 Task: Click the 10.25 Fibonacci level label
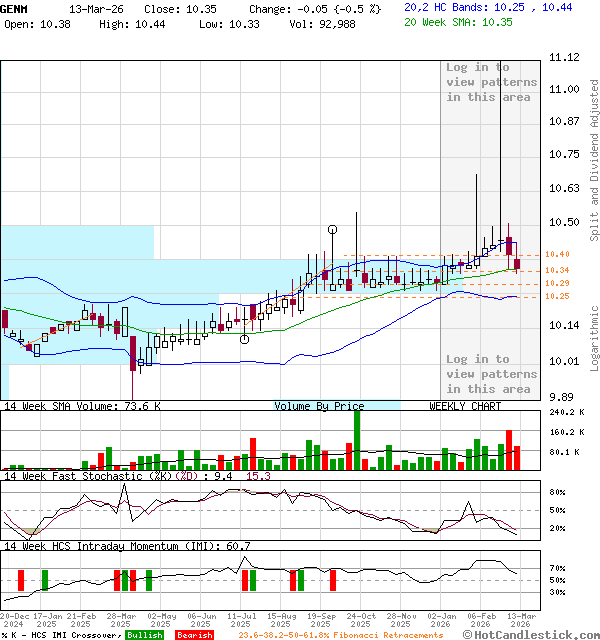tap(557, 296)
